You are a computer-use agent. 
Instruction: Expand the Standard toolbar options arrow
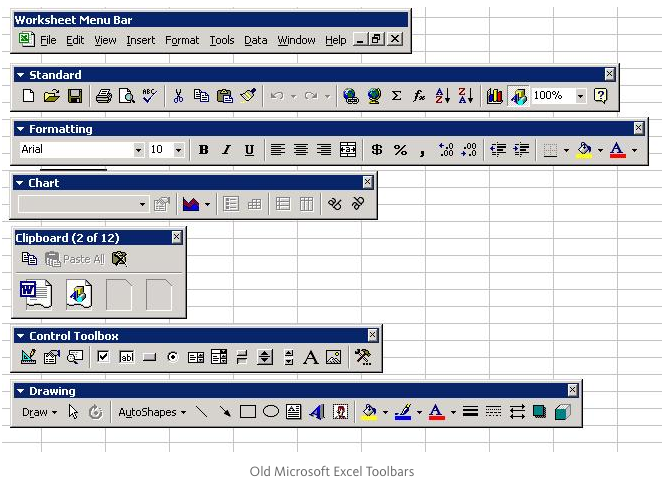[20, 75]
